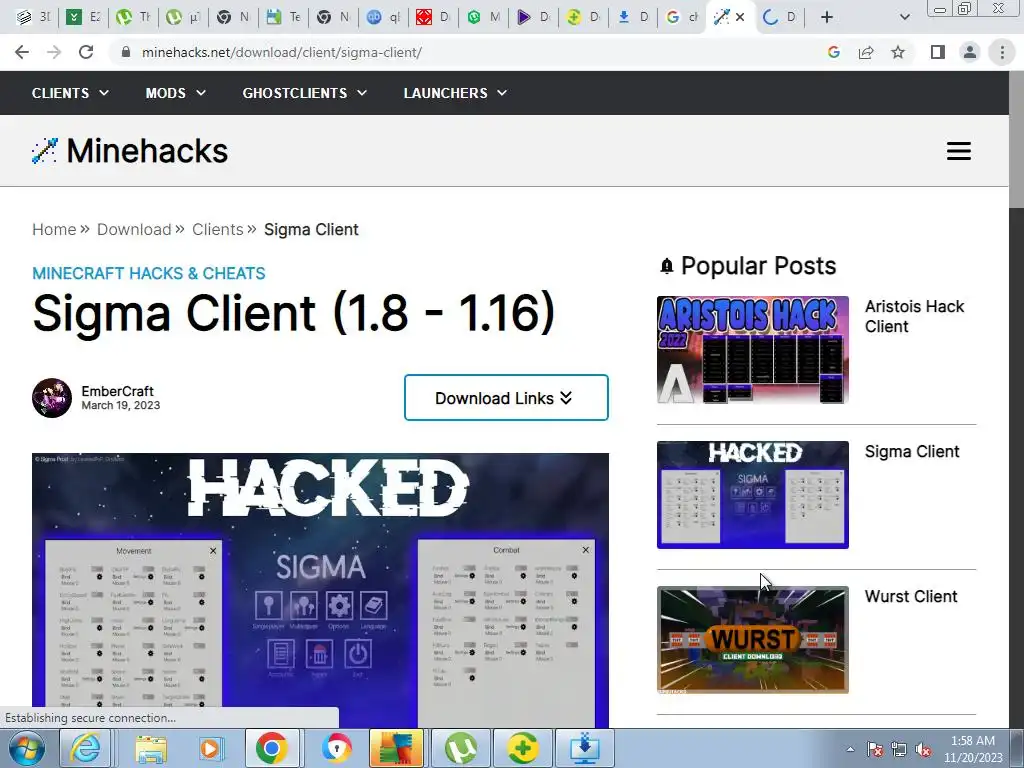1024x768 pixels.
Task: Launch Internet Explorer from taskbar
Action: pos(86,748)
